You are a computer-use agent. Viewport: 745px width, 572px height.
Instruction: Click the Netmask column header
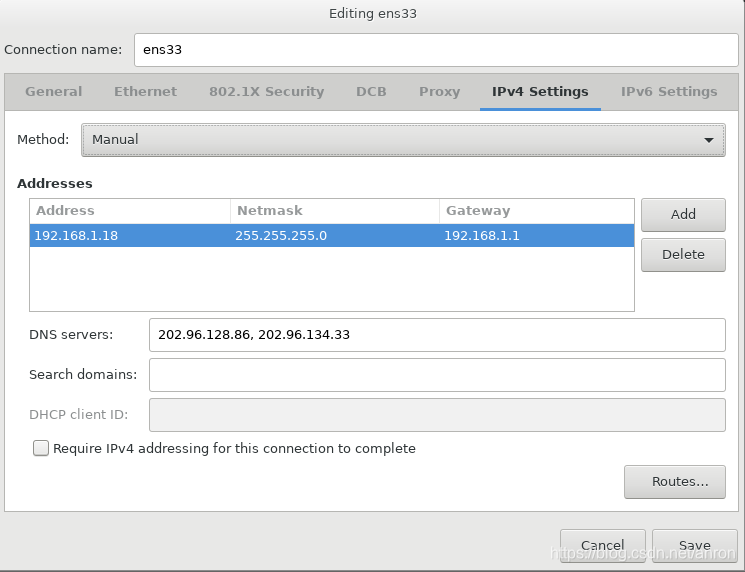point(335,211)
